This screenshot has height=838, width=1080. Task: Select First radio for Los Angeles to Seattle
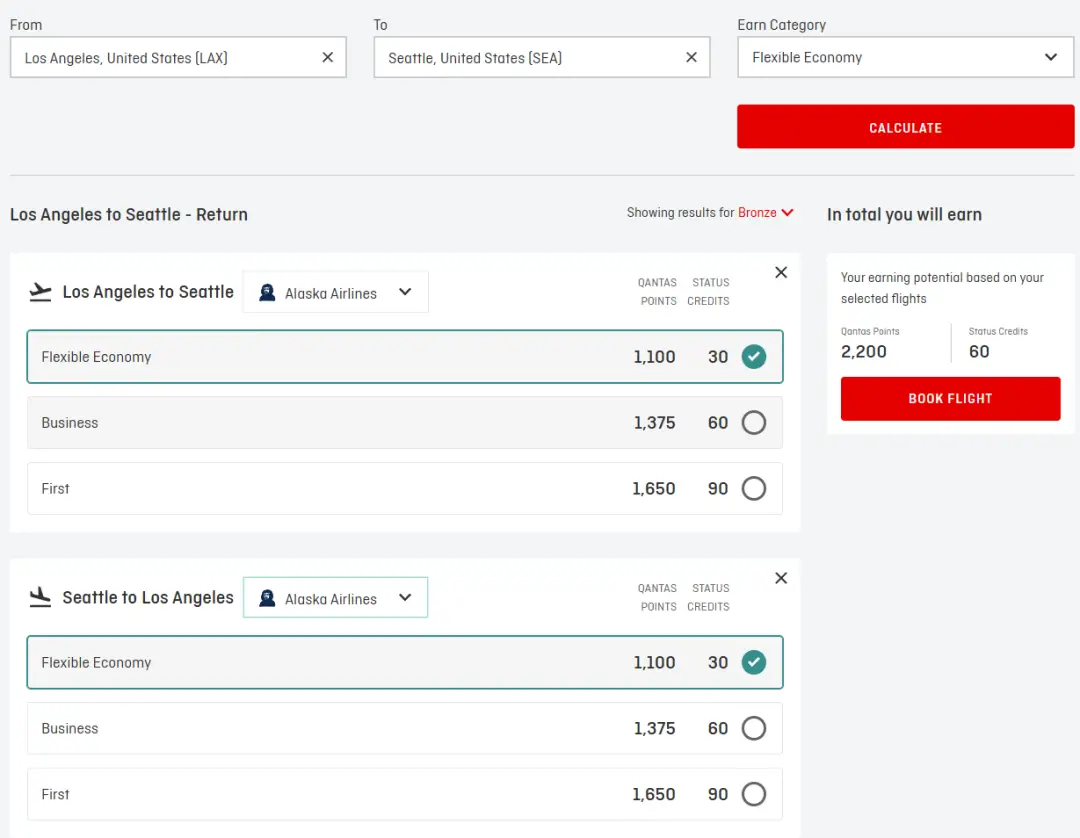754,489
